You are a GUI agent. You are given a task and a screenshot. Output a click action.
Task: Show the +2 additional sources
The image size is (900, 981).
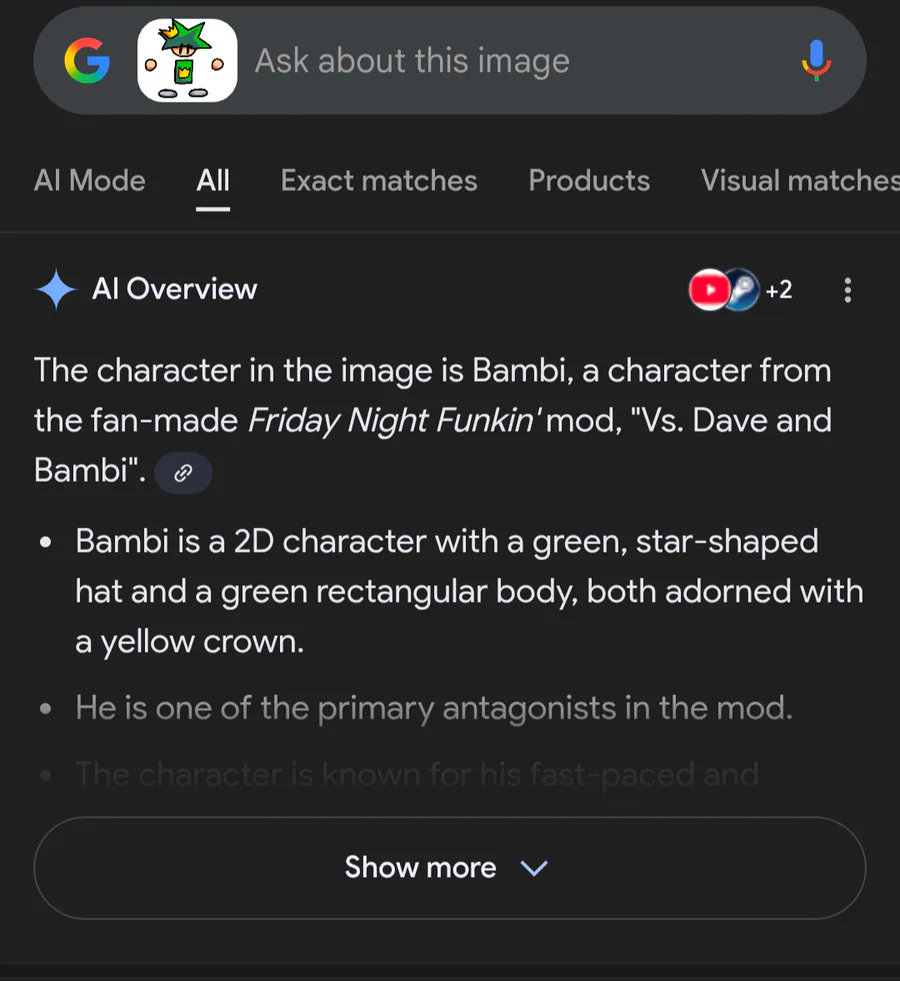pos(779,290)
